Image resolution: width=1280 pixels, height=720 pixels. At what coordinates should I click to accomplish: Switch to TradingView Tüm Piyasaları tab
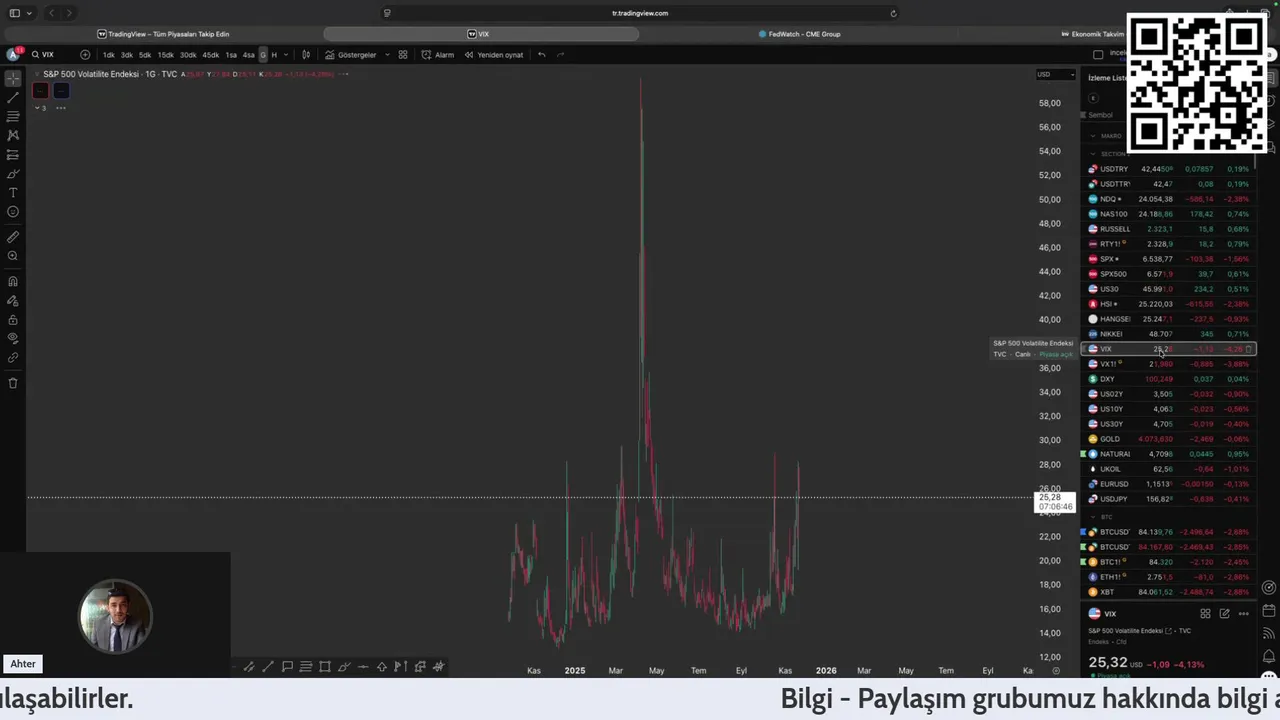coord(163,34)
